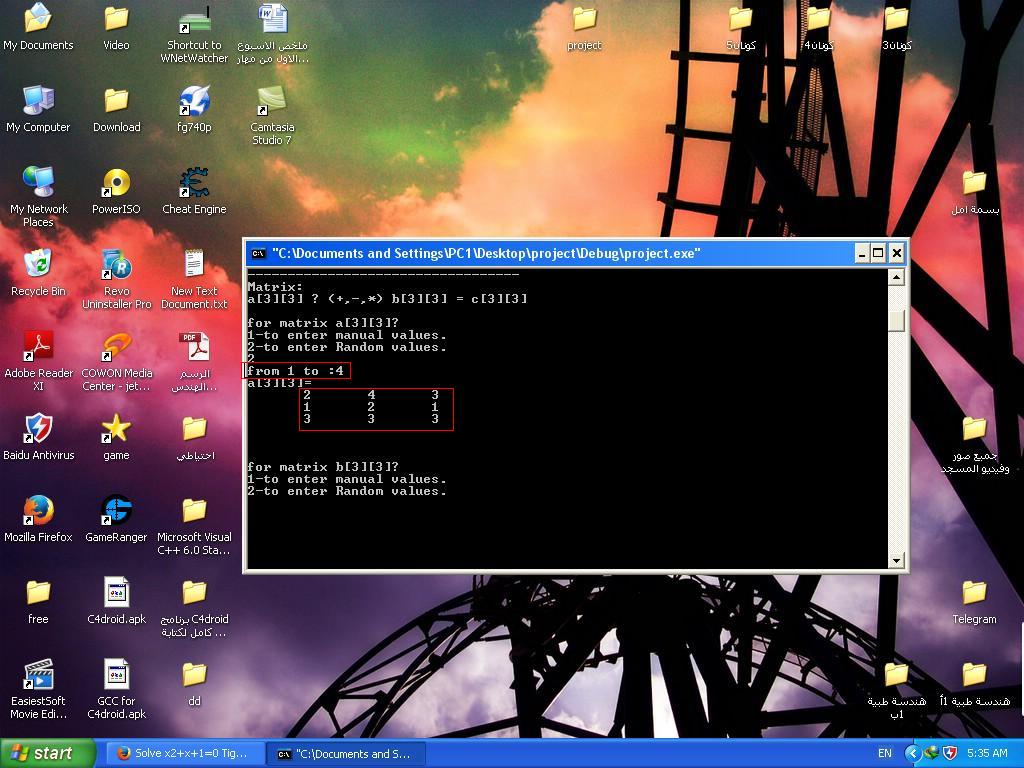Switch to Firefox taskbar button
1024x768 pixels.
185,753
